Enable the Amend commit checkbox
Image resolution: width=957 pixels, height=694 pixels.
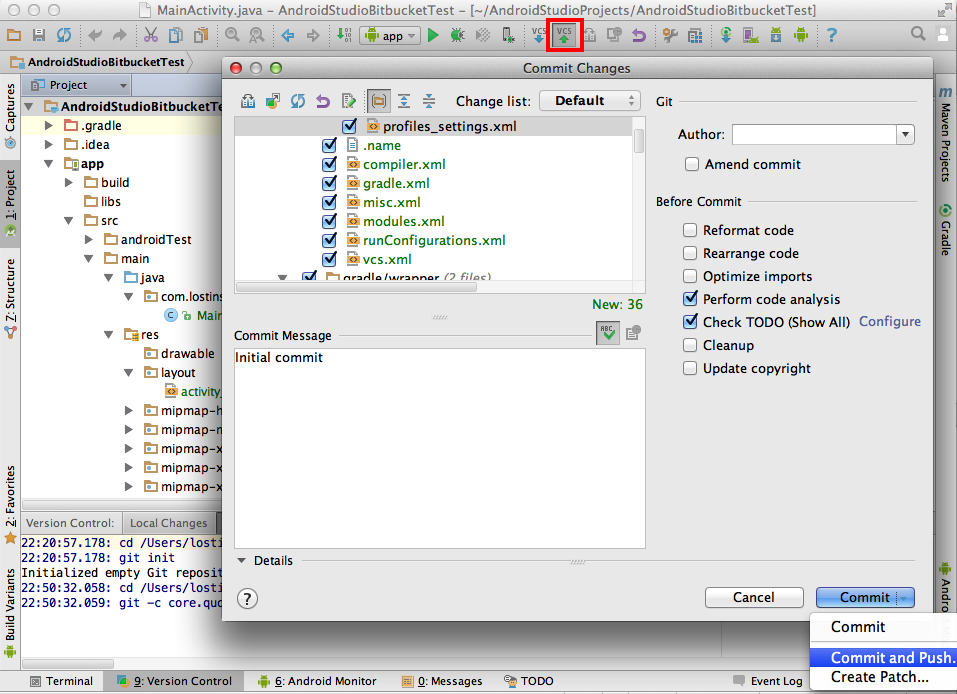(691, 165)
